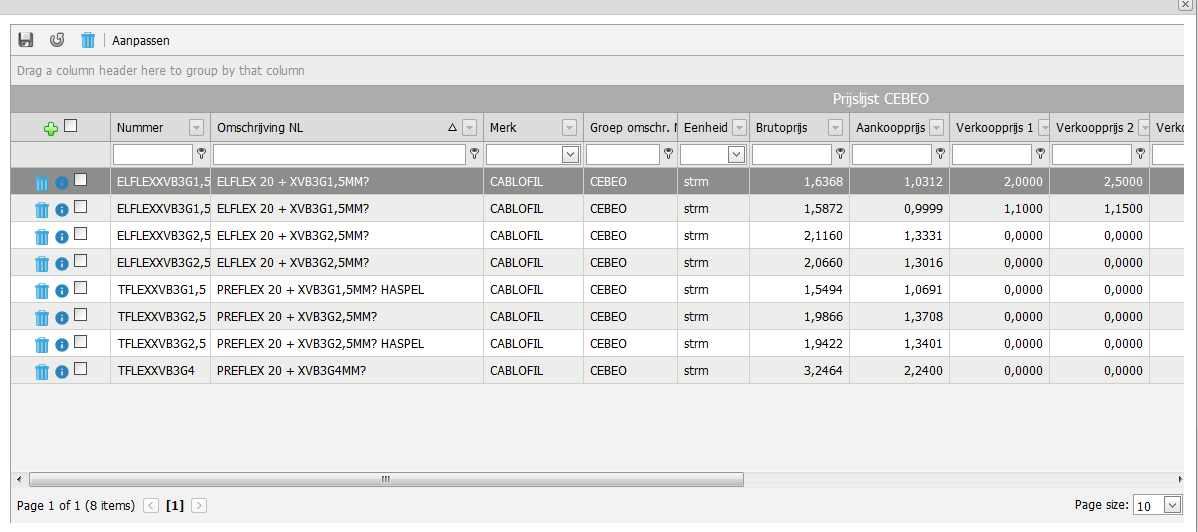The width and height of the screenshot is (1198, 532).
Task: Delete row with Brutoprijs 1,9866
Action: (x=42, y=318)
